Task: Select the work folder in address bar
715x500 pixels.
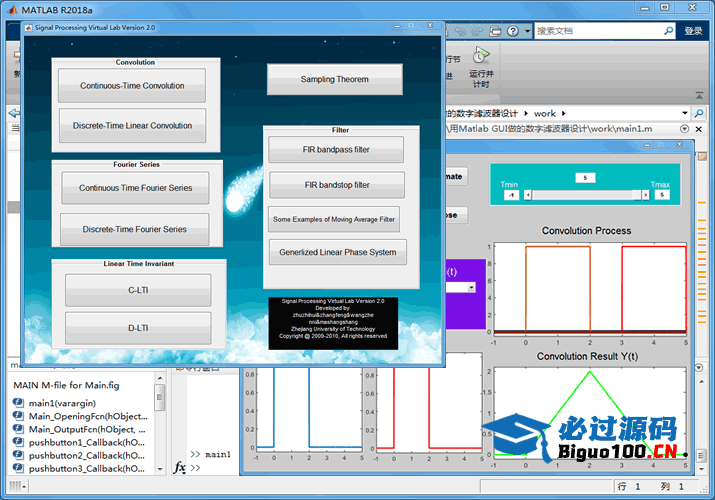Action: tap(544, 113)
